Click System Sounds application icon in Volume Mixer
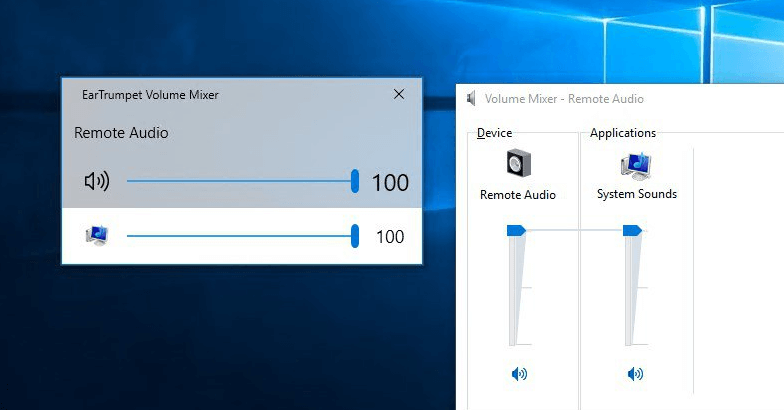 [636, 166]
